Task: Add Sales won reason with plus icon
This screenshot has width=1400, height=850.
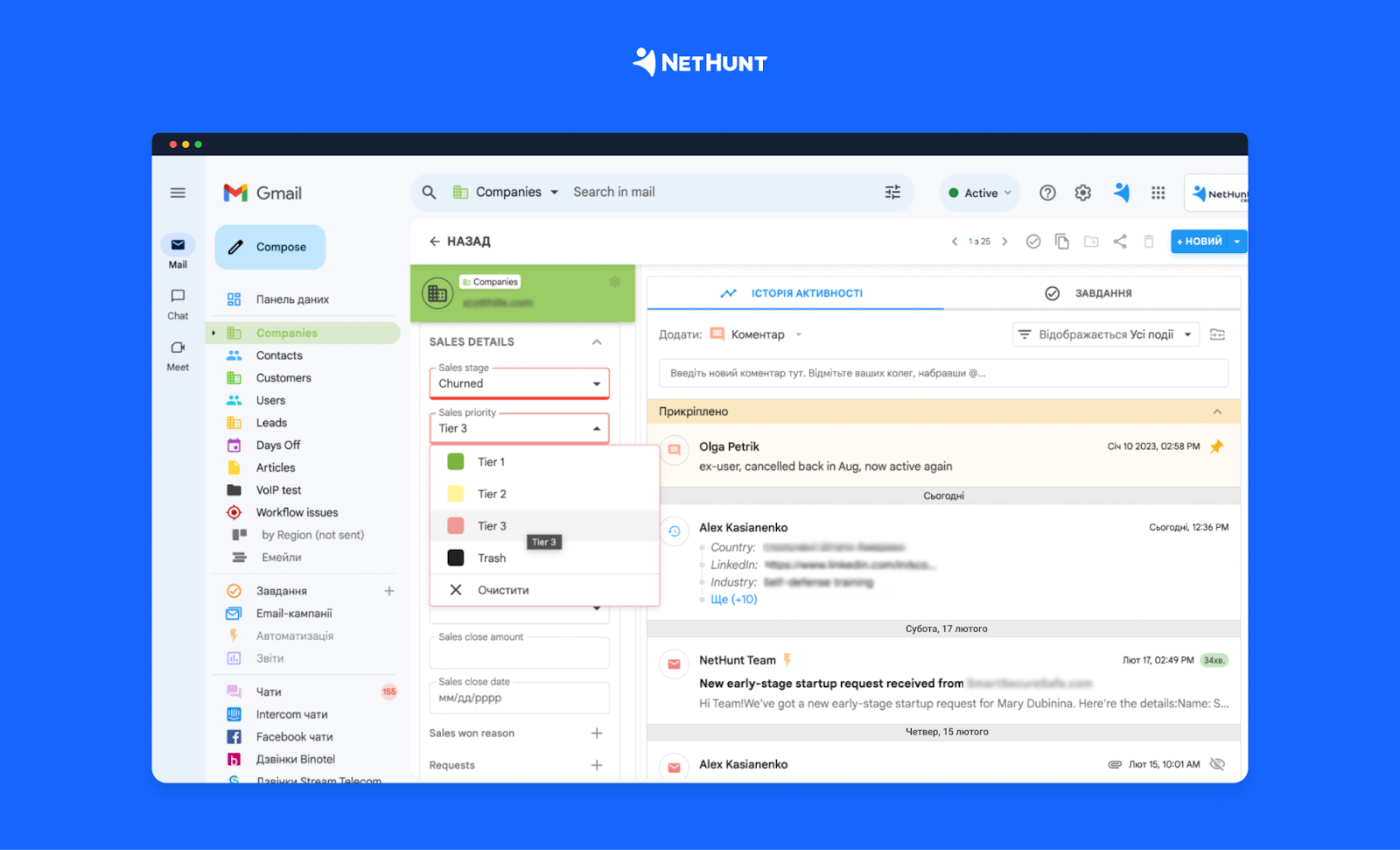Action: pos(597,733)
